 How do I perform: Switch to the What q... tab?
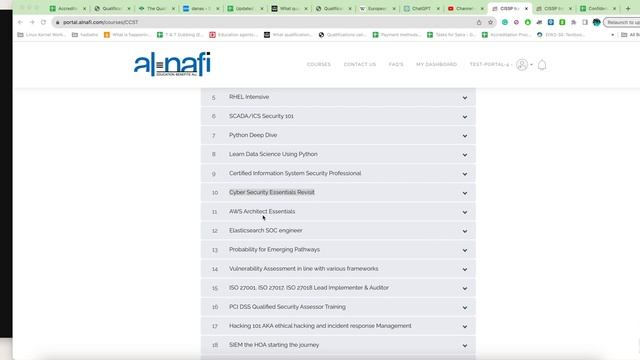[x=289, y=9]
